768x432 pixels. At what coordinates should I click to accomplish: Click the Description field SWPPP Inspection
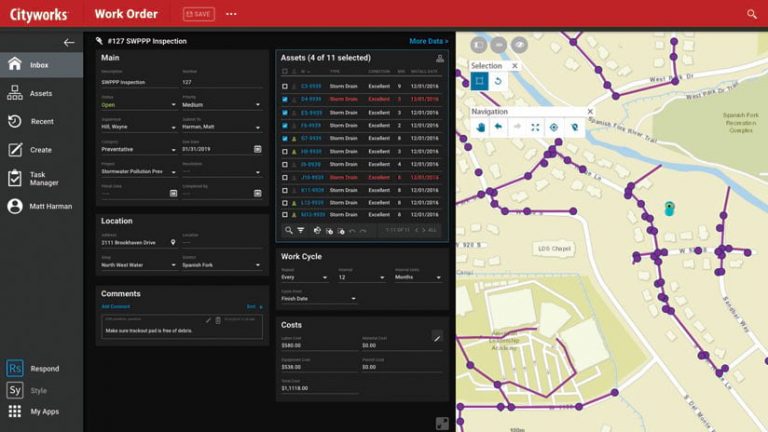point(139,82)
